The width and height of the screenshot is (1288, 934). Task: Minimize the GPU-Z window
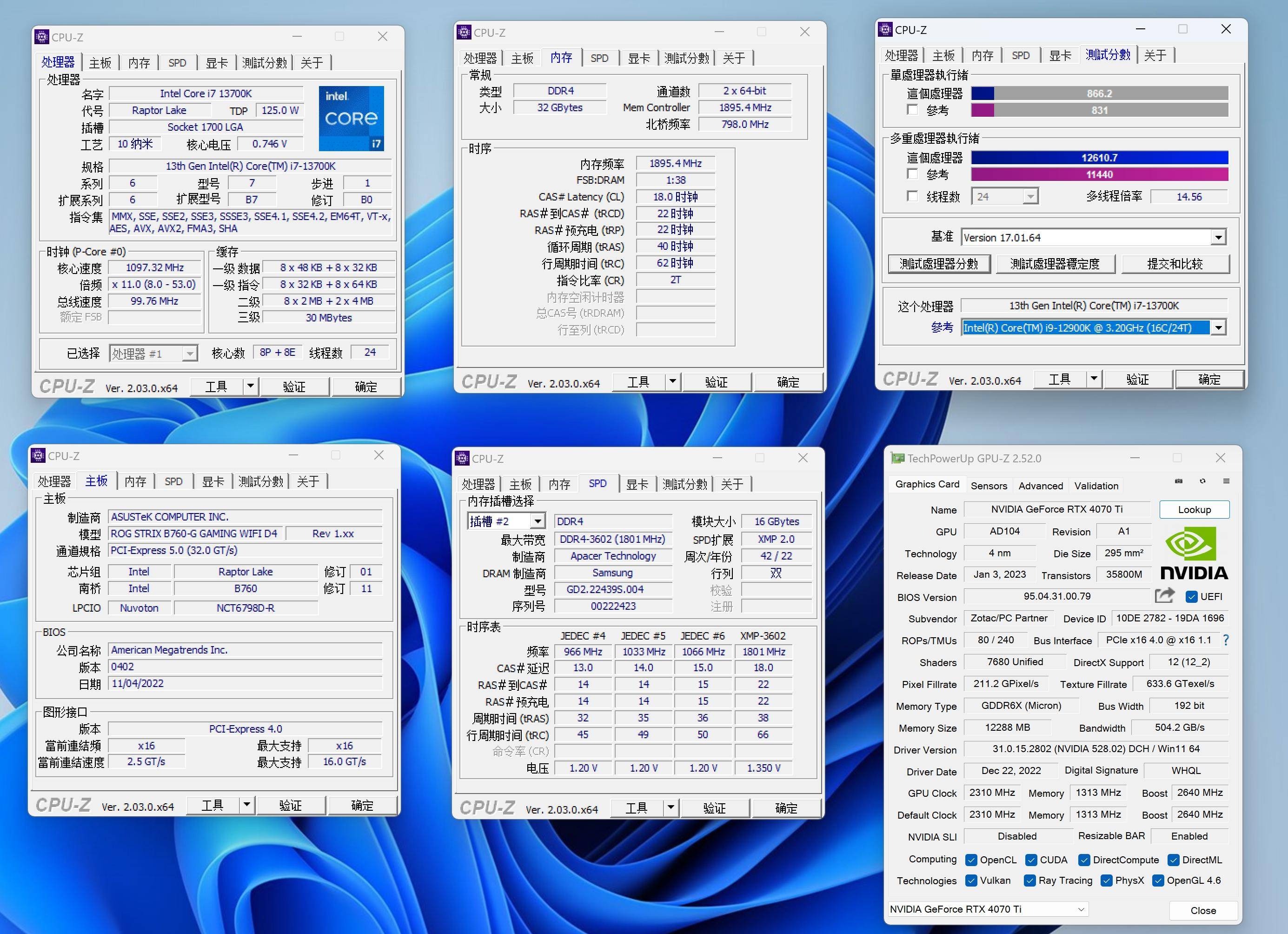(x=1135, y=458)
